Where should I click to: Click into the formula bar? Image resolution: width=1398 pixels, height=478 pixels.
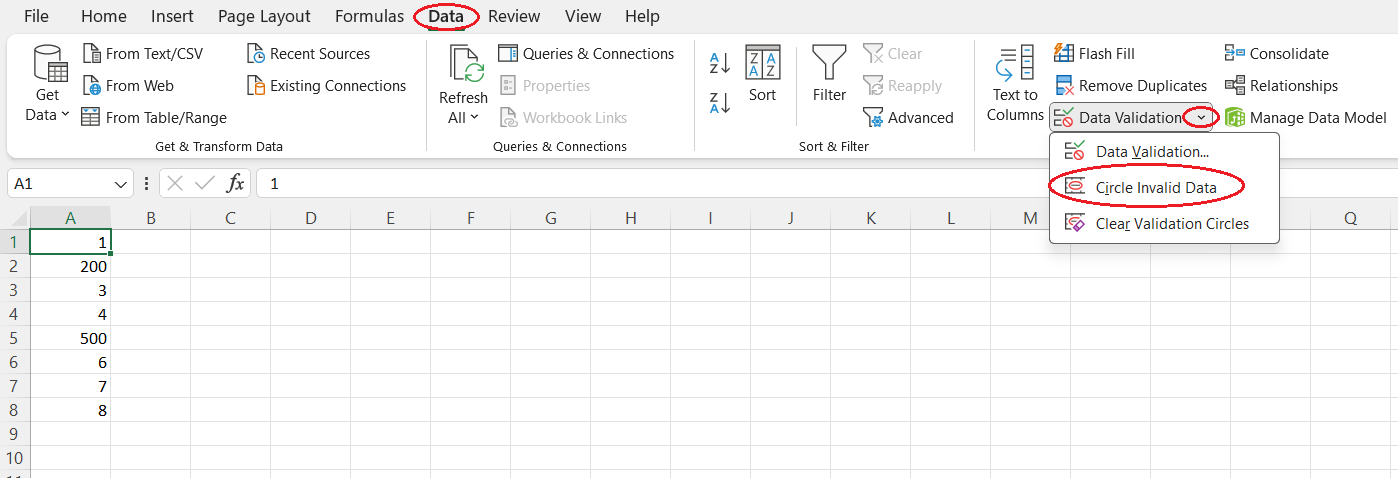point(826,184)
